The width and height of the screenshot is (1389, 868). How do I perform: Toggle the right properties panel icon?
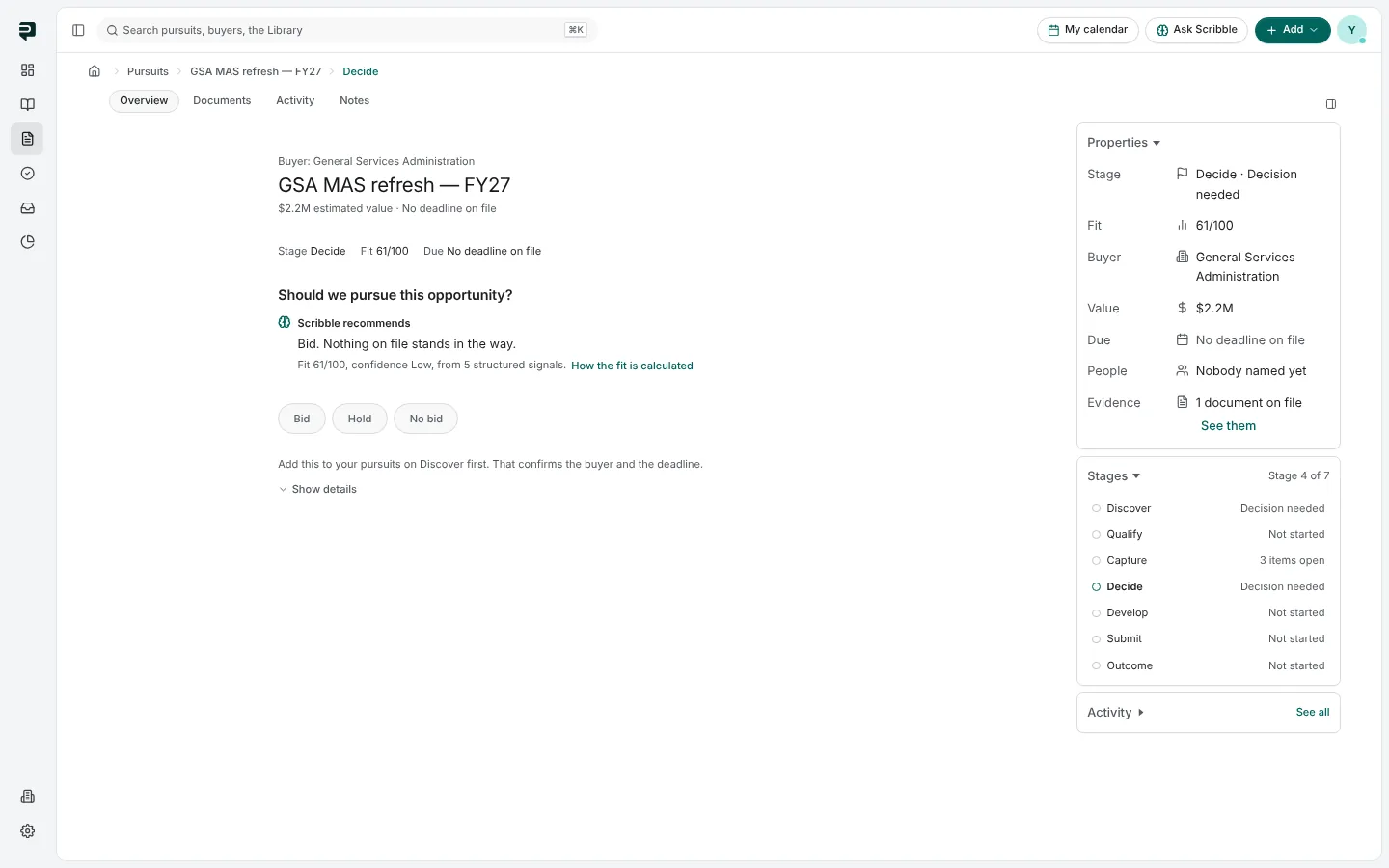[1331, 104]
